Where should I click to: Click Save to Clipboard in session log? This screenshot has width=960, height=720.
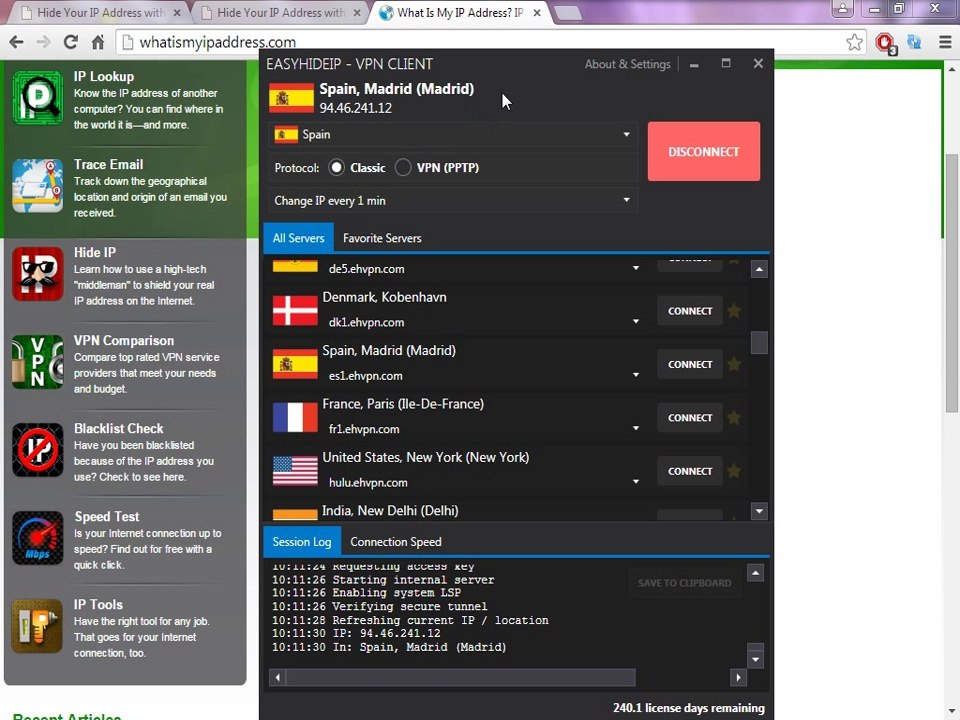point(684,583)
